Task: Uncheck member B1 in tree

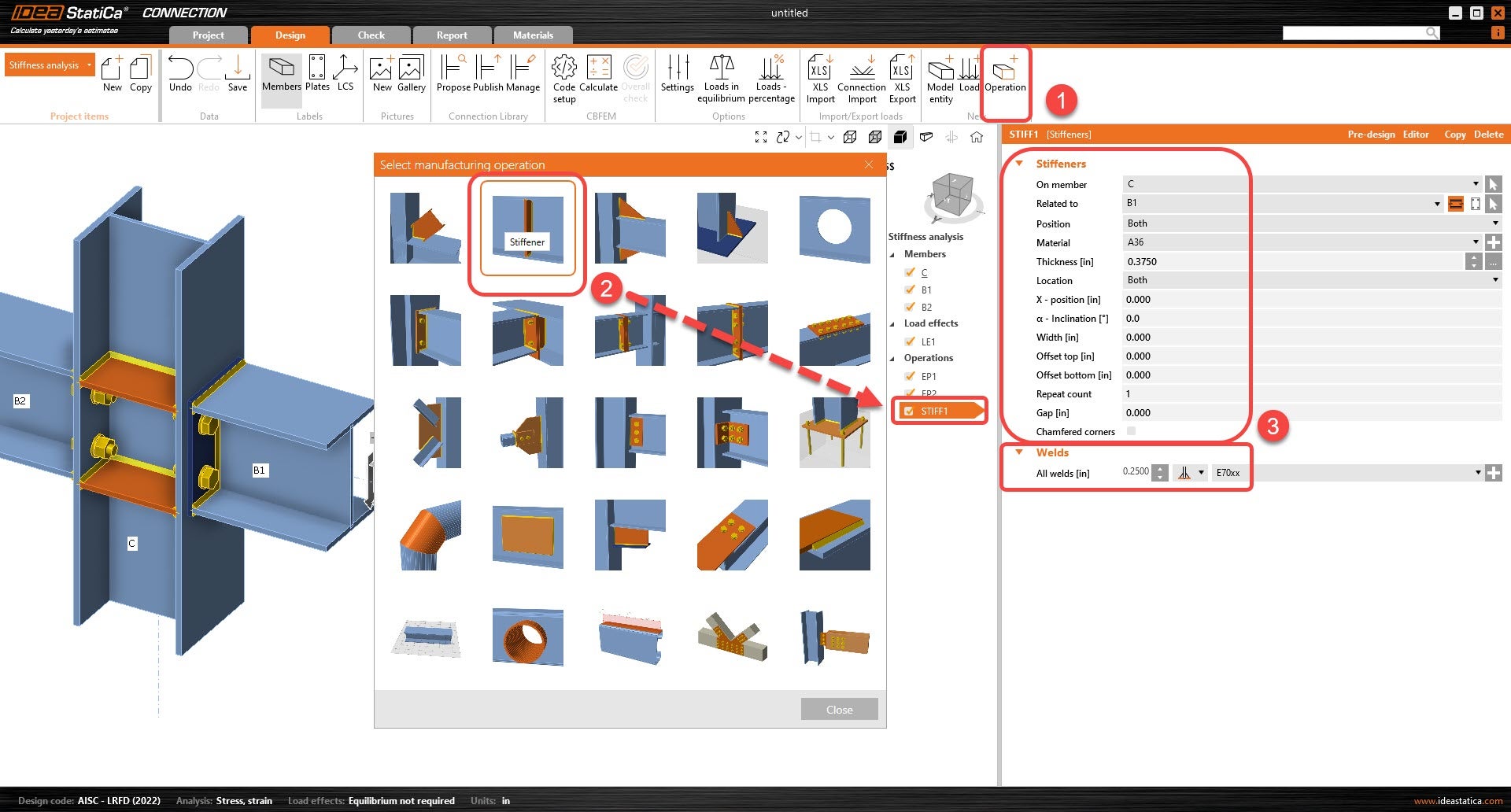Action: pos(910,290)
